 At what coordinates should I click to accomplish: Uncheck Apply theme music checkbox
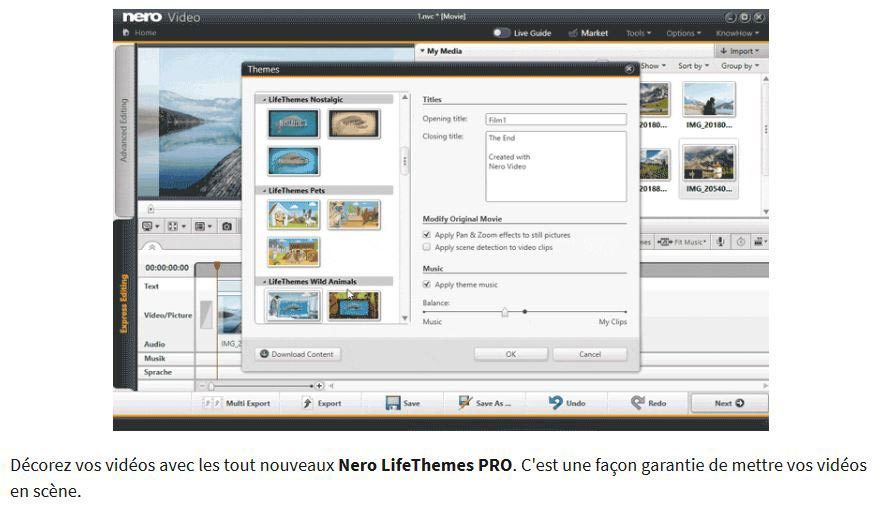[426, 285]
